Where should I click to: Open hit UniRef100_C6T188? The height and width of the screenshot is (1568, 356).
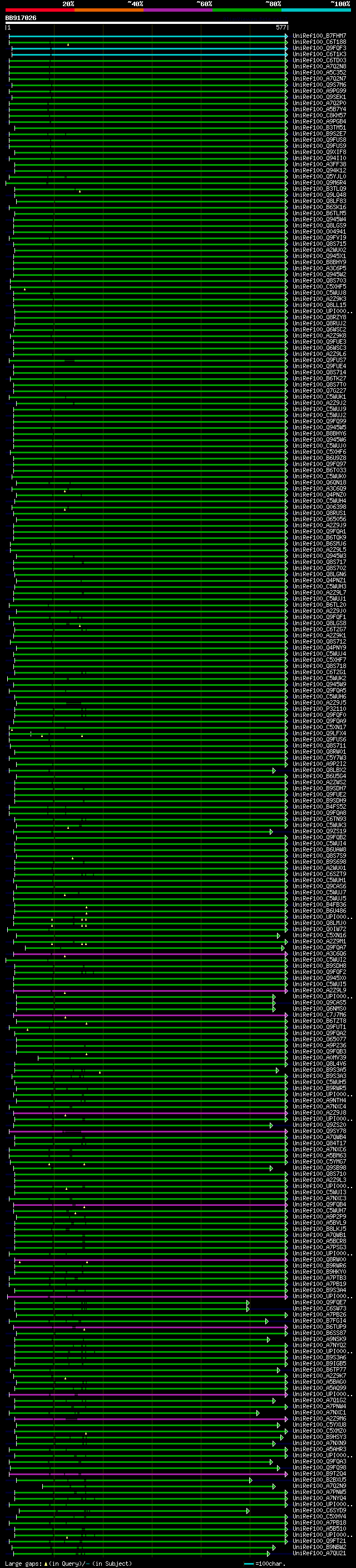pos(319,42)
